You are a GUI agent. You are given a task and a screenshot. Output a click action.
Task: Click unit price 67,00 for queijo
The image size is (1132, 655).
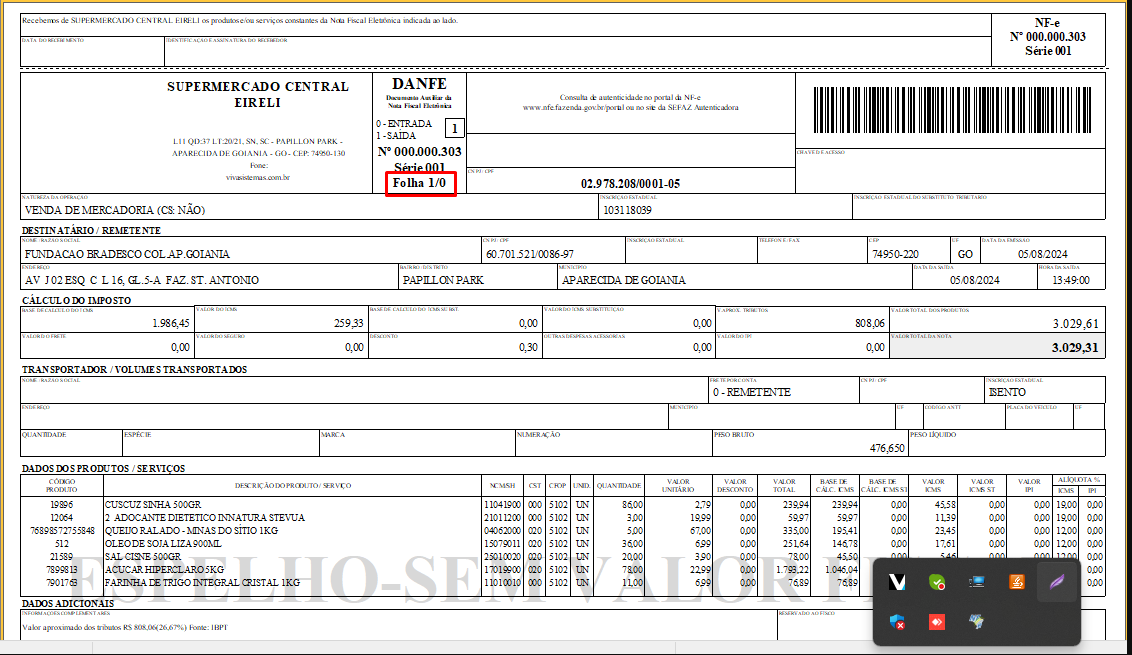coord(700,531)
